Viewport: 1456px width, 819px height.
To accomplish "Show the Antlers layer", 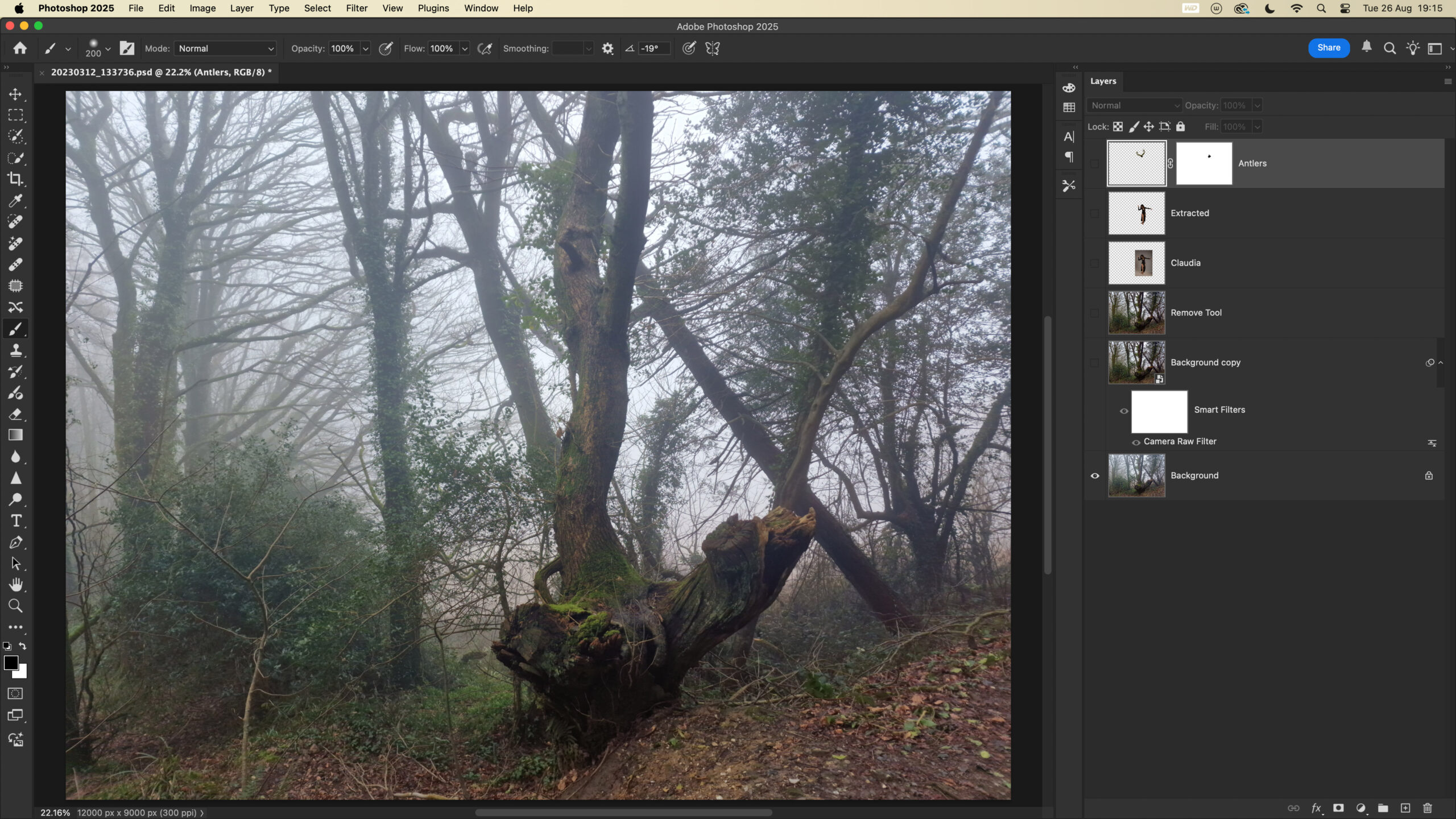I will [x=1095, y=164].
